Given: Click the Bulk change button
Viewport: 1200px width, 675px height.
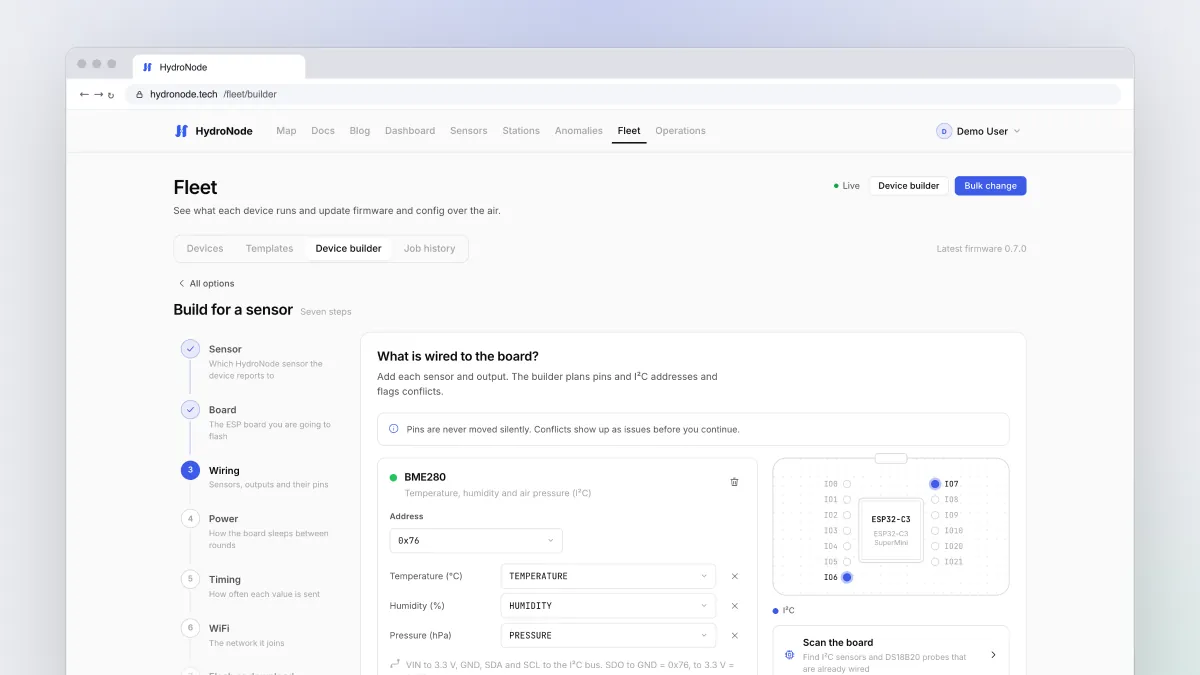Looking at the screenshot, I should point(990,186).
